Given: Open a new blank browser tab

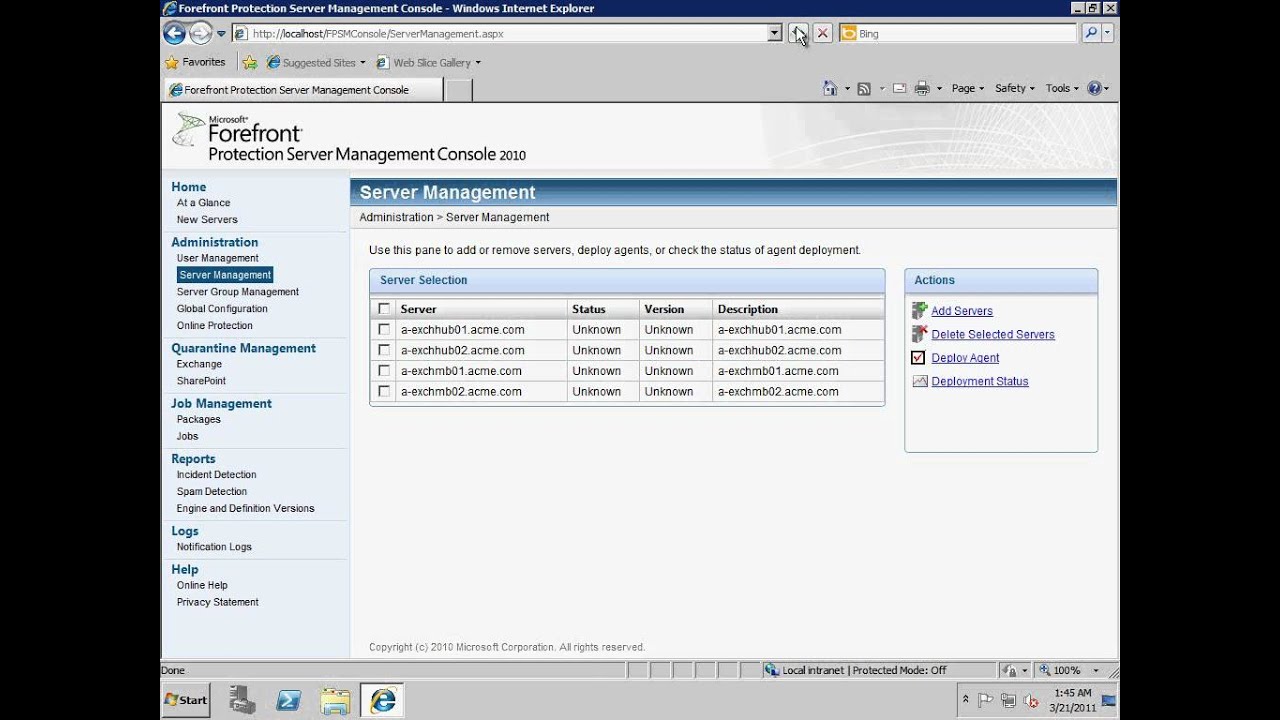Looking at the screenshot, I should [x=457, y=89].
